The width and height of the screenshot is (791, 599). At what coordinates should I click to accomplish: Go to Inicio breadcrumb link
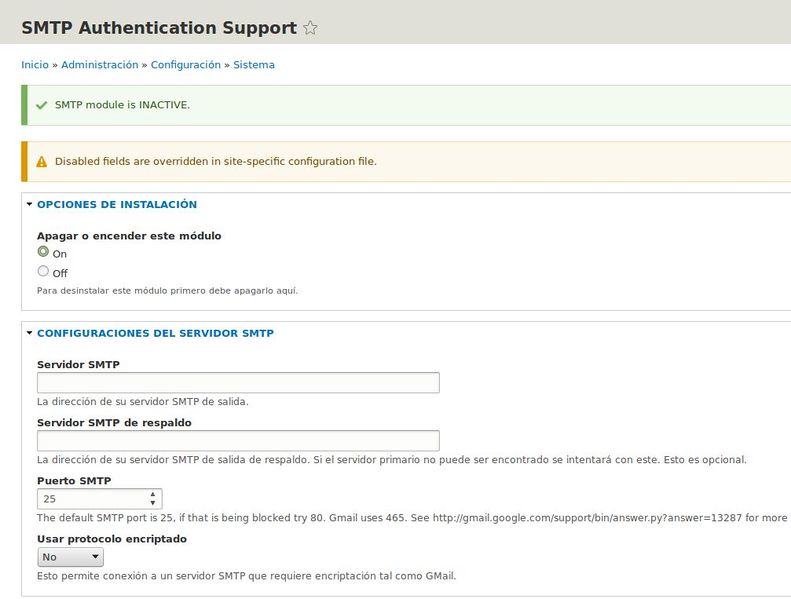(35, 65)
